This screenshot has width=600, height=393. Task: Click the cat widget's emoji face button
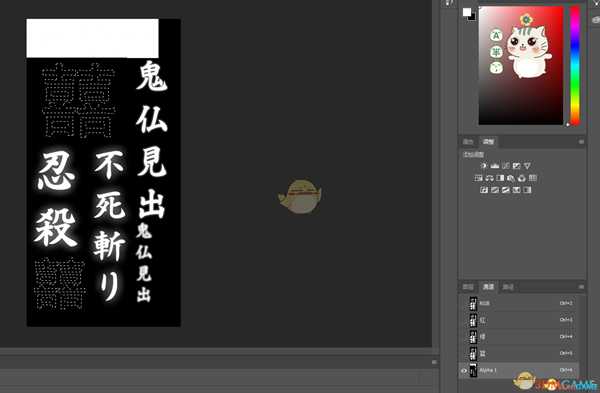(496, 68)
